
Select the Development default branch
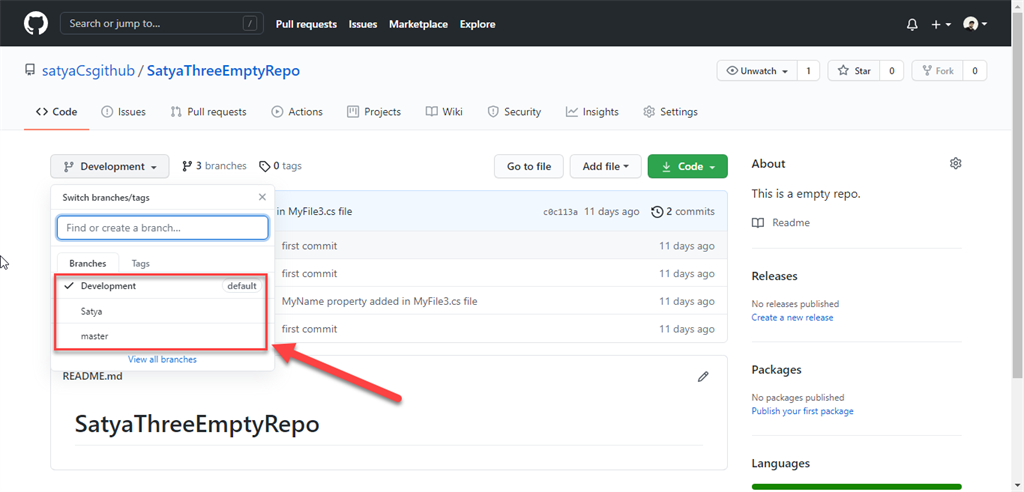163,286
